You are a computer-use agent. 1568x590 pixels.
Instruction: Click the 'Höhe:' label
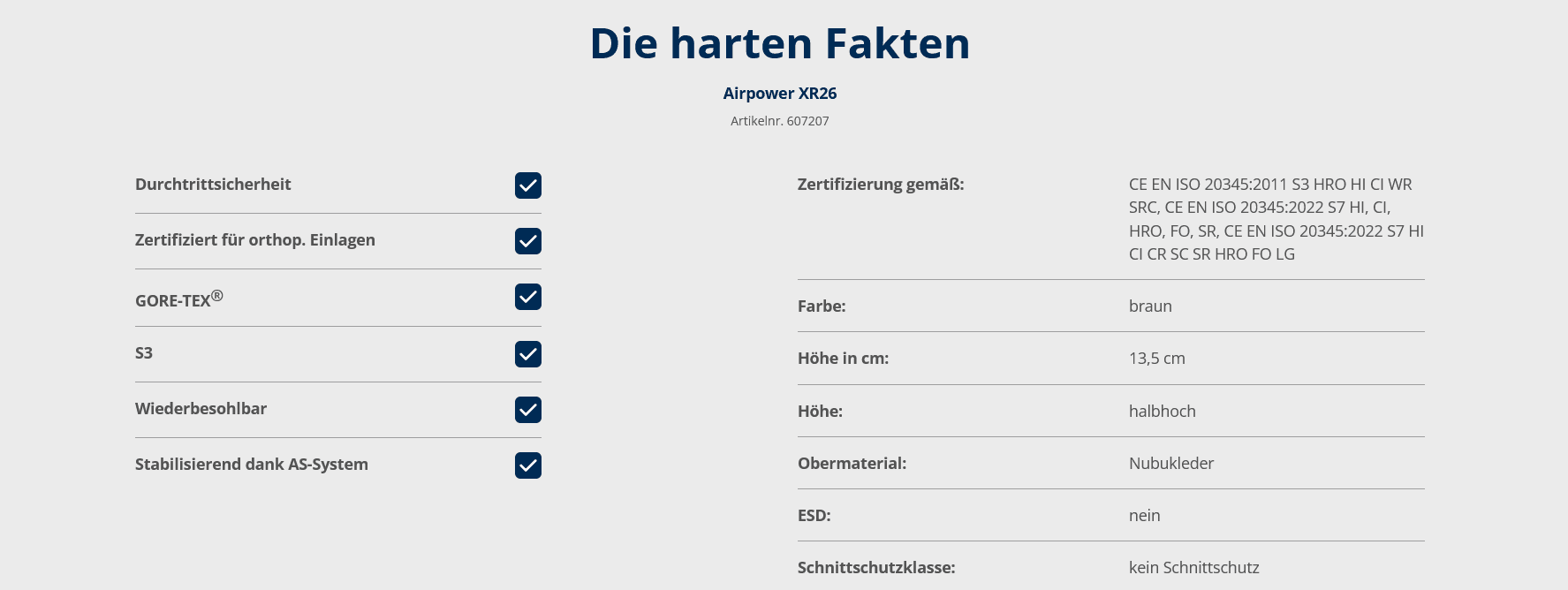tap(820, 412)
